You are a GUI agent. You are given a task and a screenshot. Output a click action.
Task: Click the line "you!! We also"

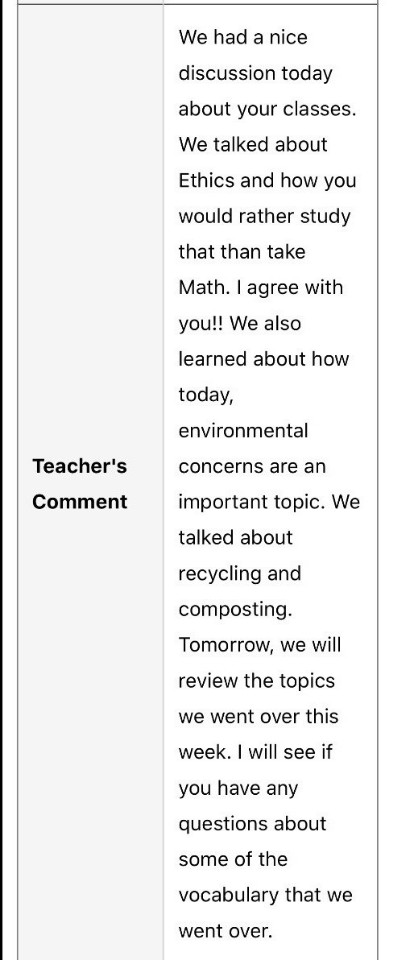point(240,323)
